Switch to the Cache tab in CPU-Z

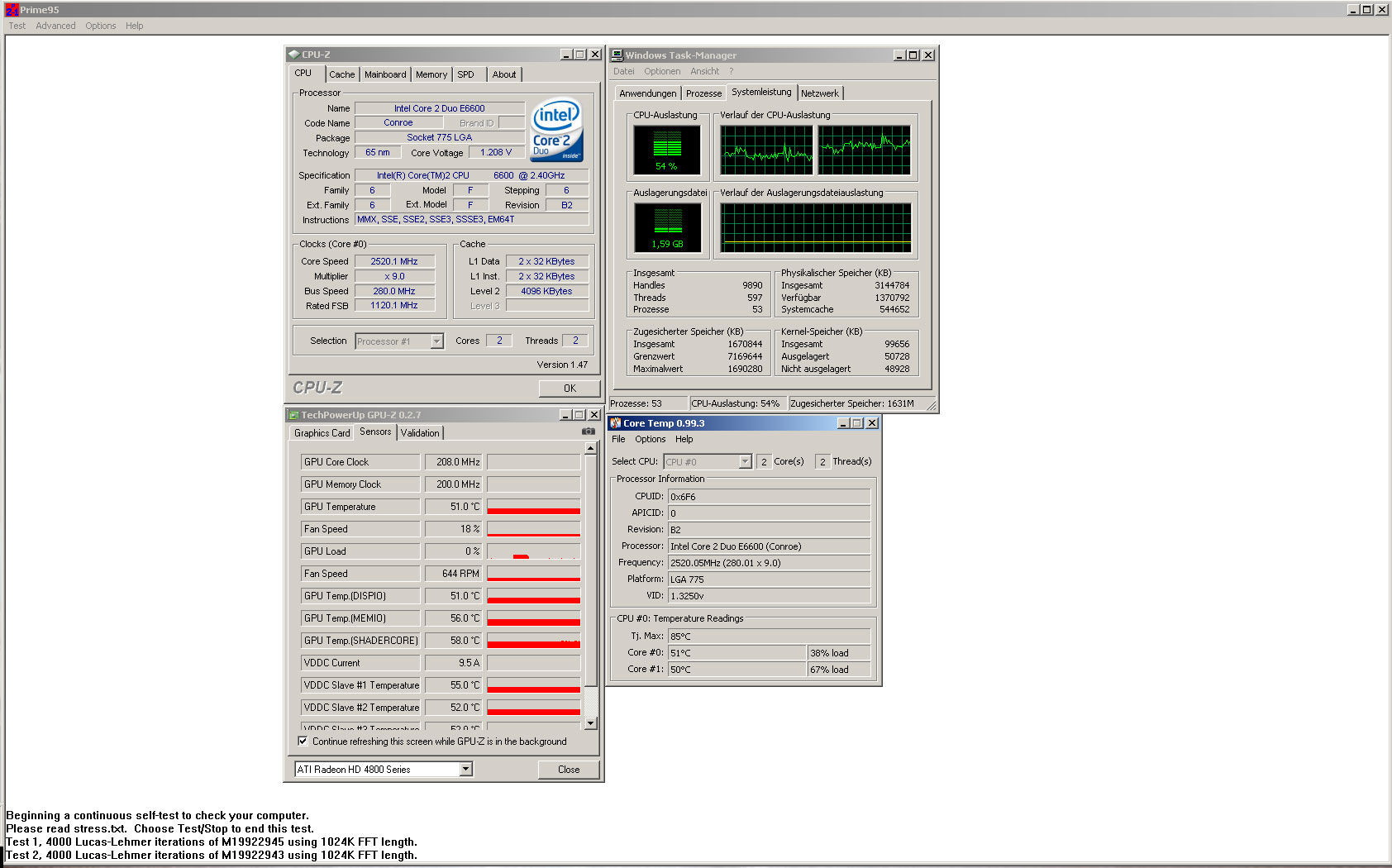342,74
